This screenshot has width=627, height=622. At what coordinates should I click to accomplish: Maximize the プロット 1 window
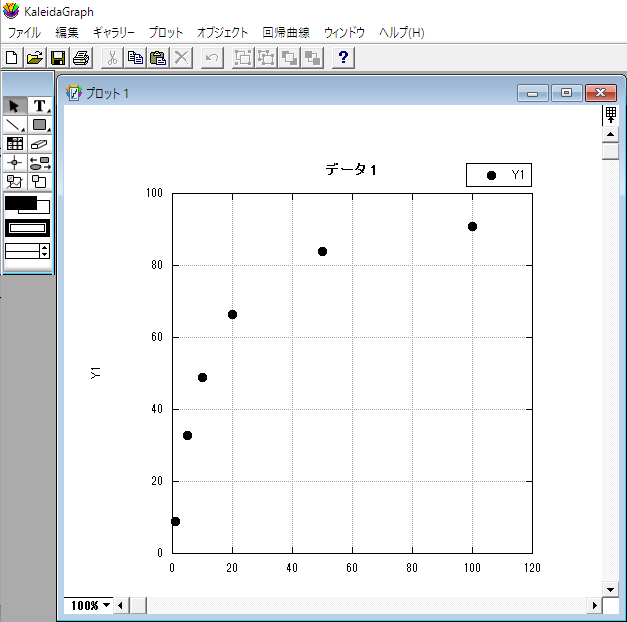click(566, 93)
